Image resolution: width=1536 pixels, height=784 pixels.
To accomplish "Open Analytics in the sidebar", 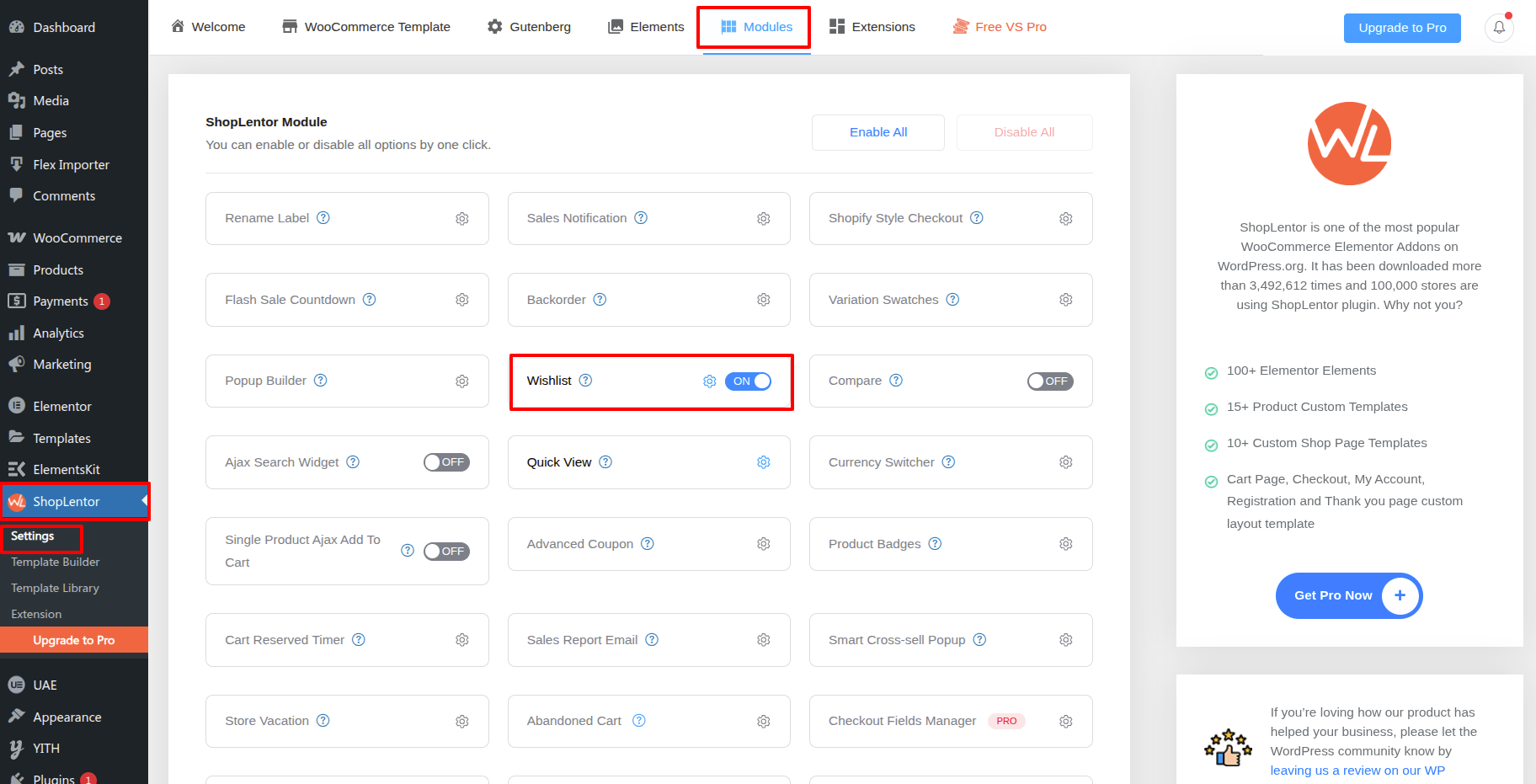I will point(74,333).
